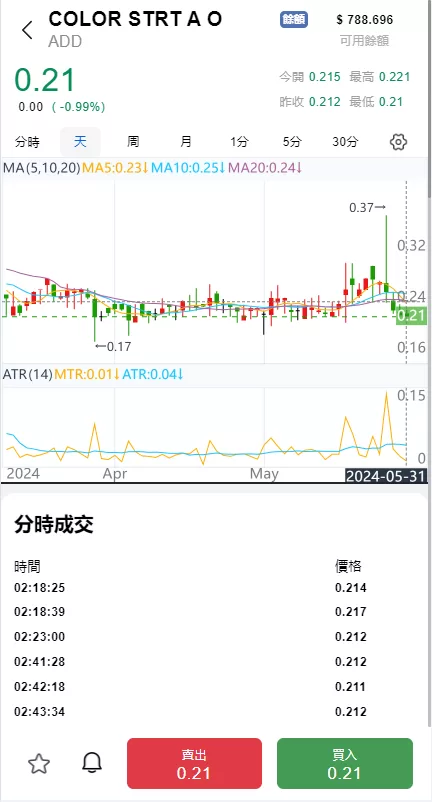Select the 02:18:39 trade row
Viewport: 432px width, 802px height.
(213, 612)
